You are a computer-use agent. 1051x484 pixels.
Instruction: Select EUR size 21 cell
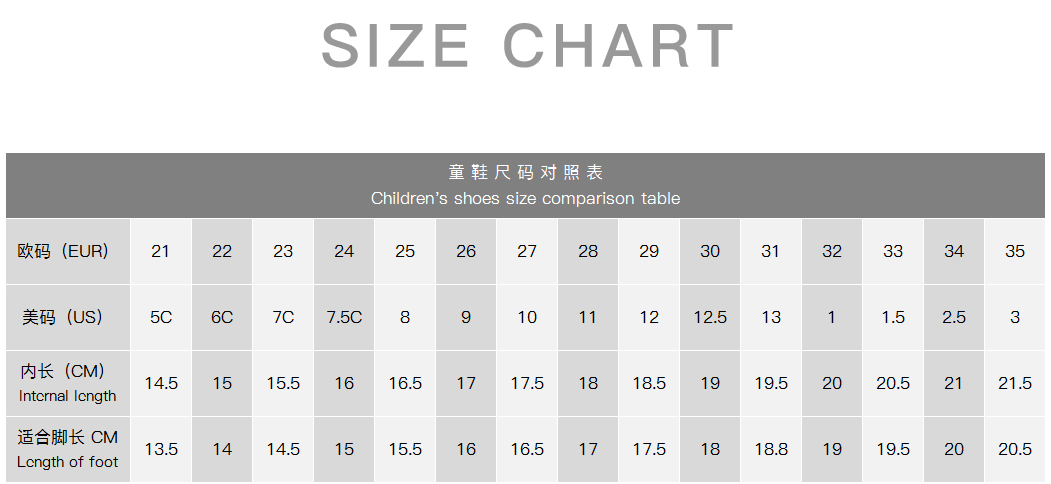[161, 251]
